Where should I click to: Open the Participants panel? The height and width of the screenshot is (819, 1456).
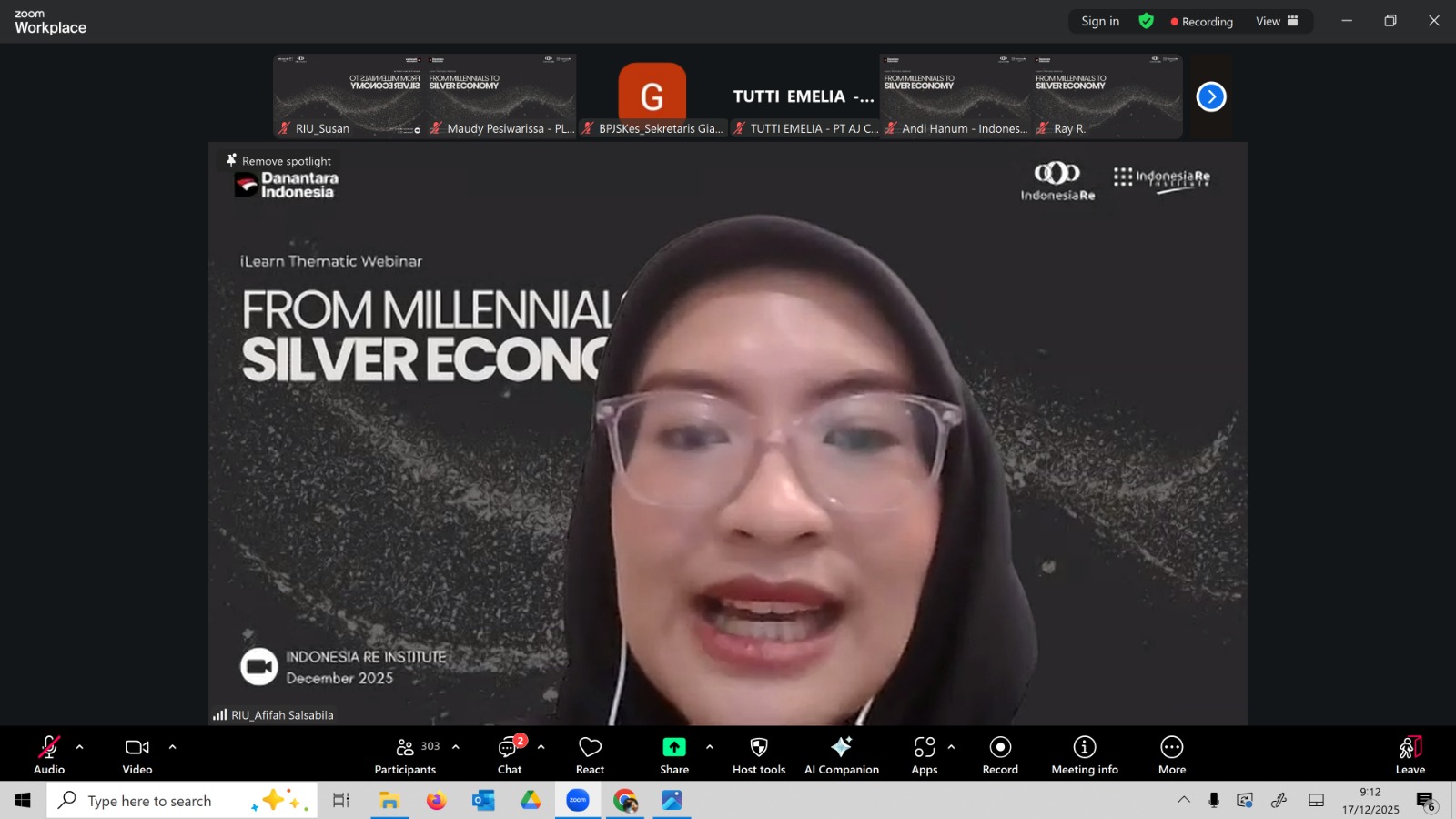click(x=406, y=755)
